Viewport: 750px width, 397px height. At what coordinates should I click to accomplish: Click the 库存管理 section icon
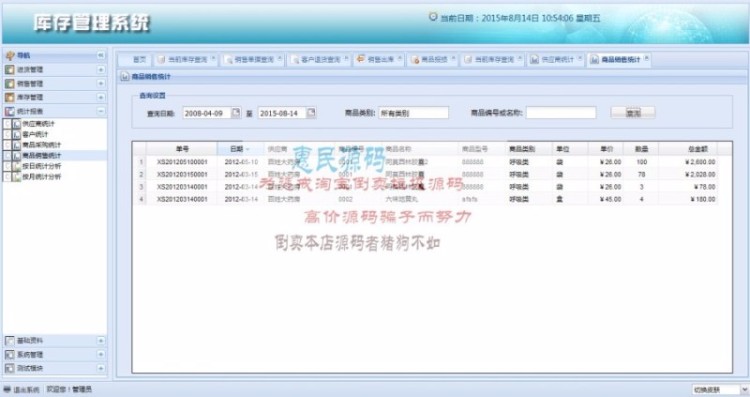click(10, 98)
